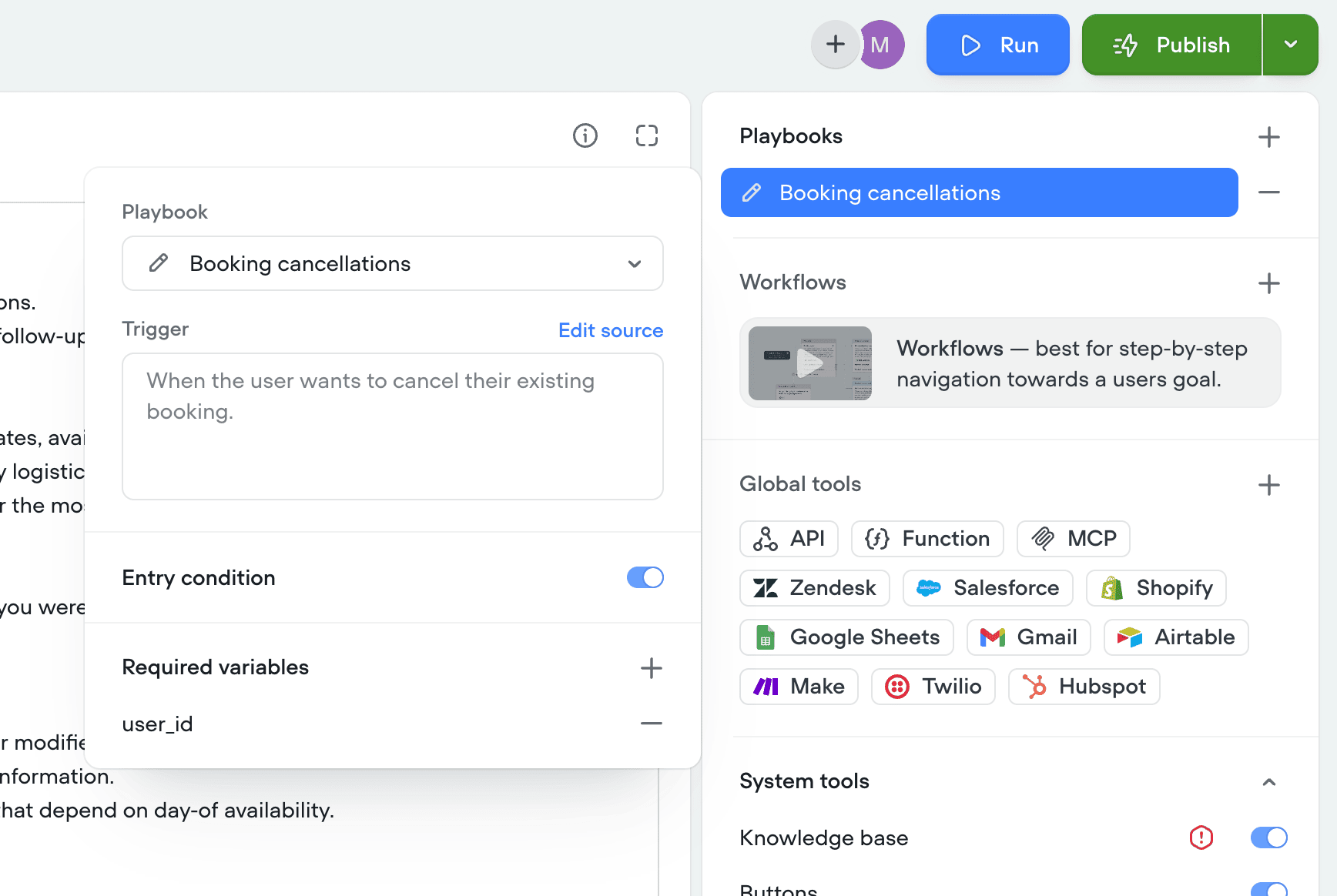Open the Publish options dropdown arrow
The width and height of the screenshot is (1337, 896).
point(1291,45)
